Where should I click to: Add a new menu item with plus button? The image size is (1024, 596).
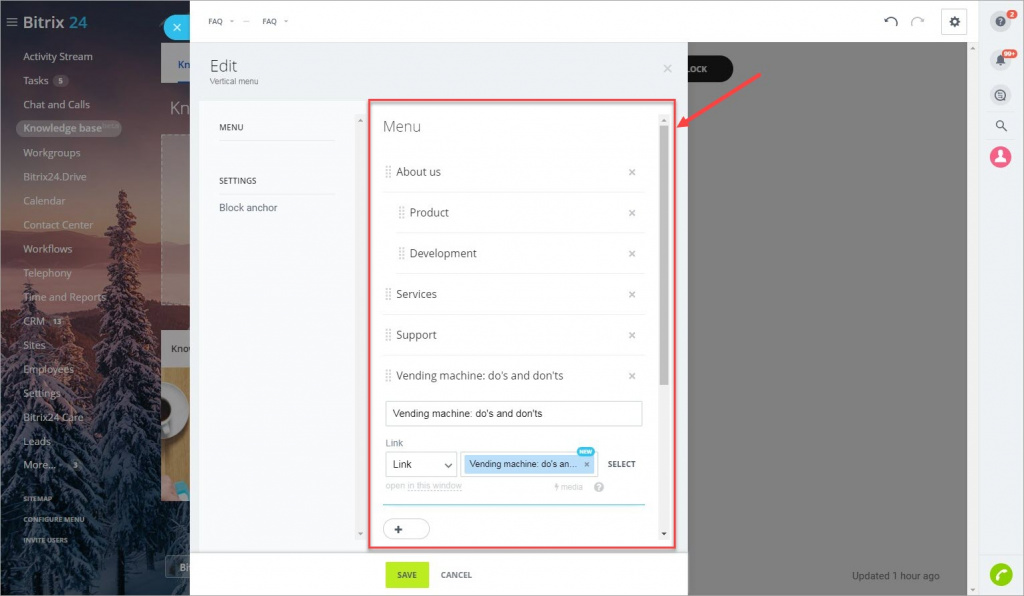pos(406,529)
